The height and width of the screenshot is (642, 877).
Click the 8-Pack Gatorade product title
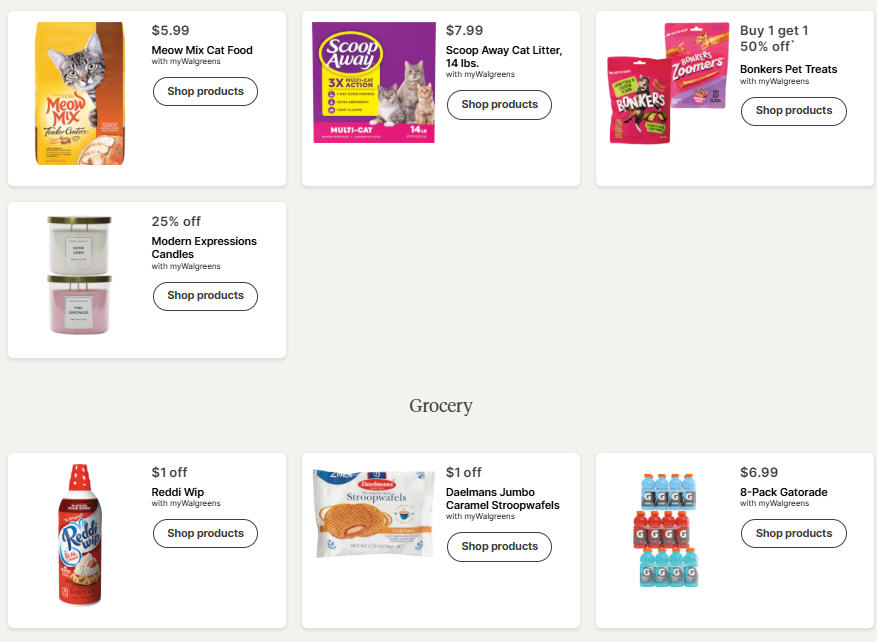tap(783, 492)
